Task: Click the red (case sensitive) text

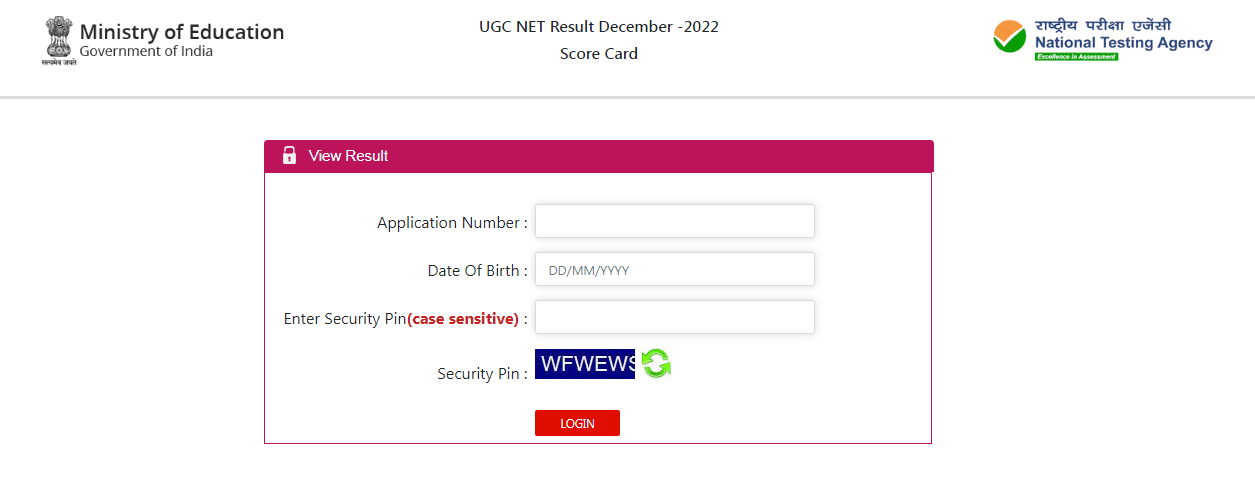Action: coord(464,319)
